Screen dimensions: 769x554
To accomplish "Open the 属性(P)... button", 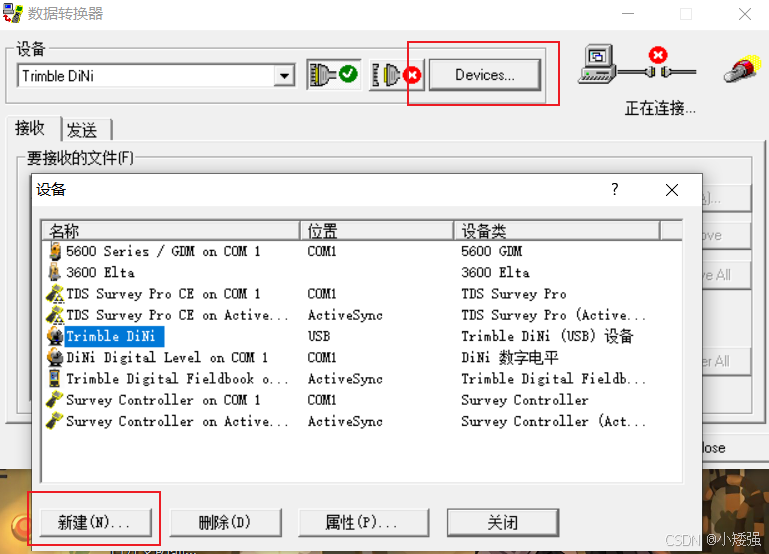I will tap(363, 522).
